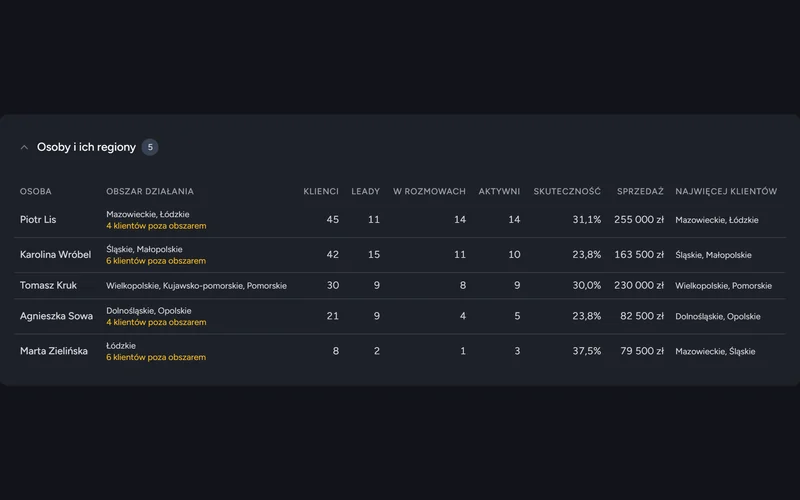
Task: Open Marta Zielińska's 6 klientów poza obszarem note
Action: point(156,357)
